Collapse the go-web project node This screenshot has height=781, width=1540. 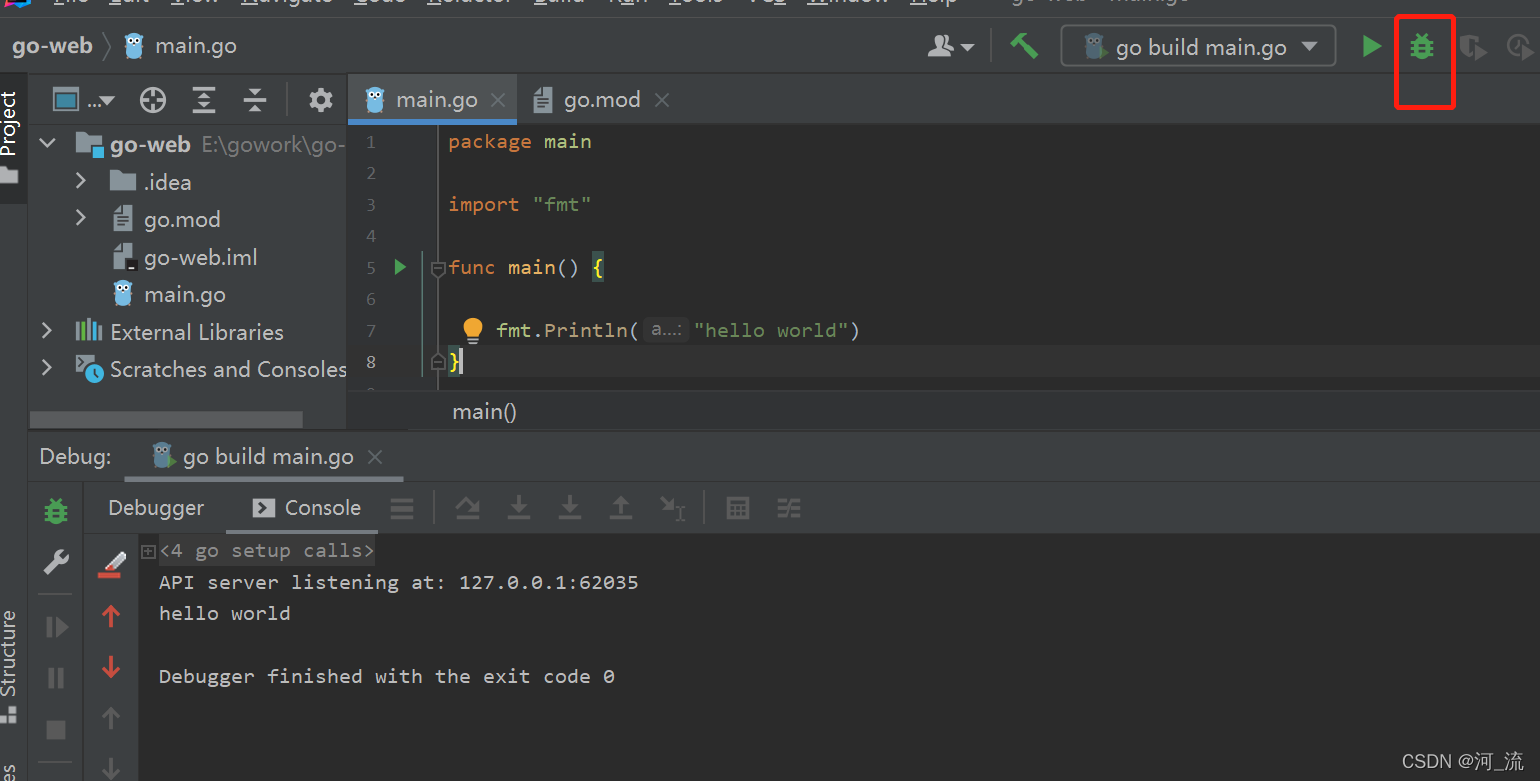46,143
